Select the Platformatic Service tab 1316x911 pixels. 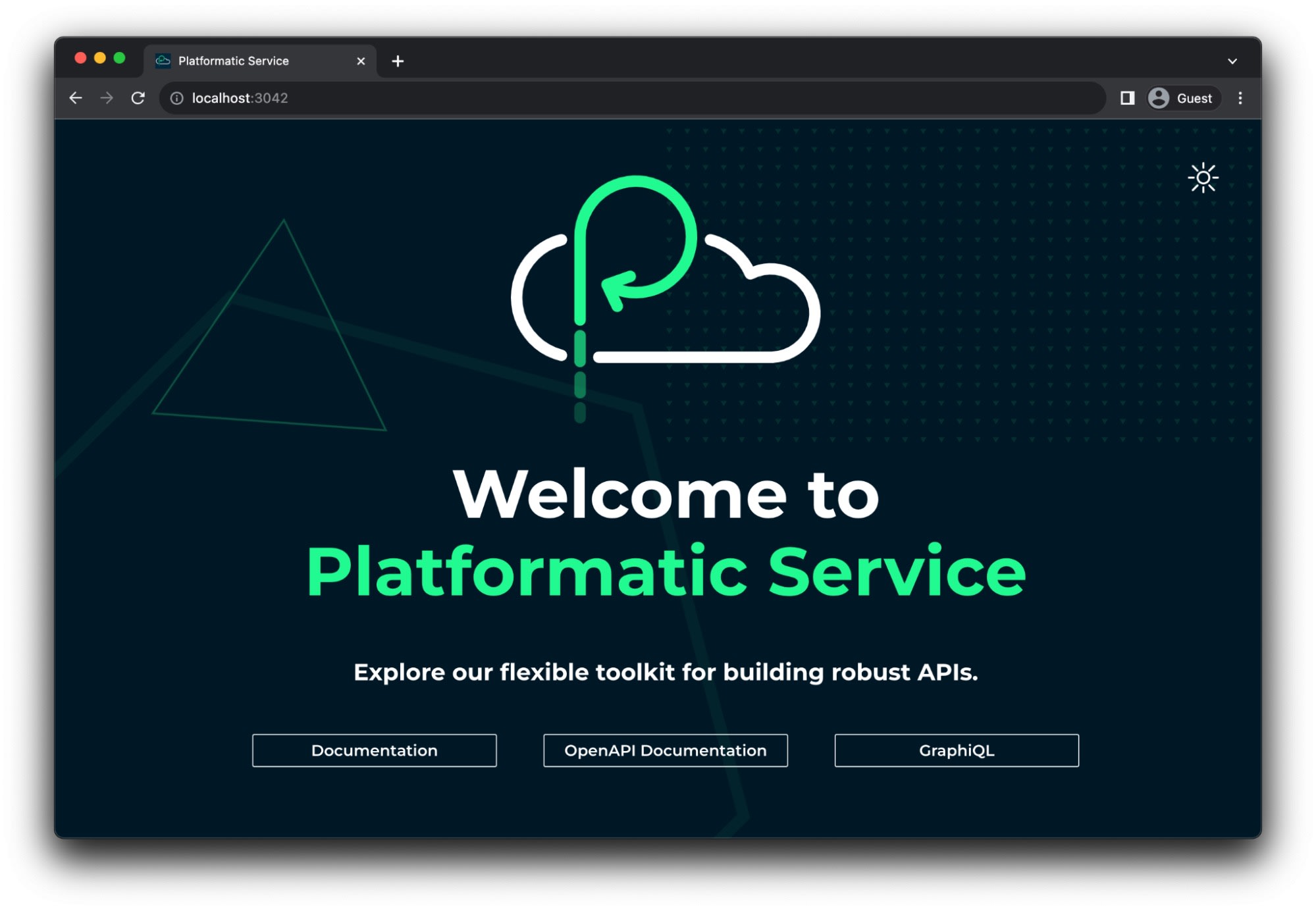tap(260, 61)
